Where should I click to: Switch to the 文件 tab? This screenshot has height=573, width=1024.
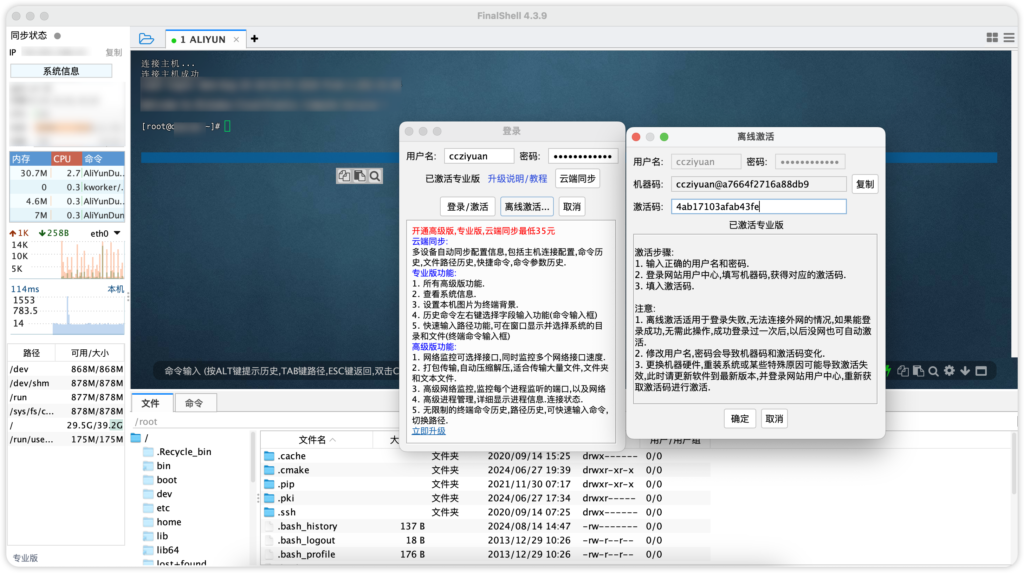(x=151, y=403)
